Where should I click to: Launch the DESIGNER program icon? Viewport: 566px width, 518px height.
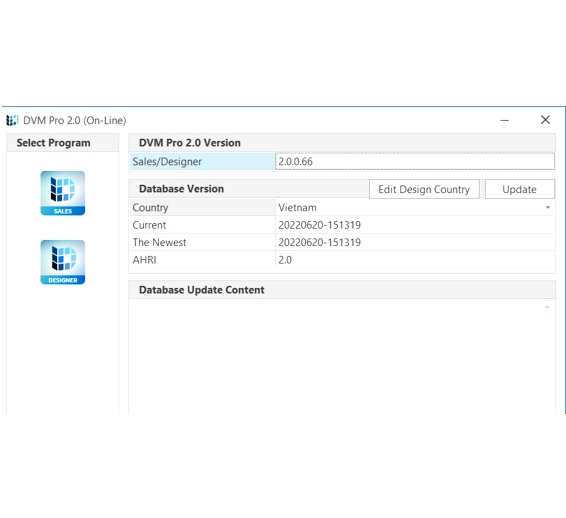pyautogui.click(x=63, y=262)
